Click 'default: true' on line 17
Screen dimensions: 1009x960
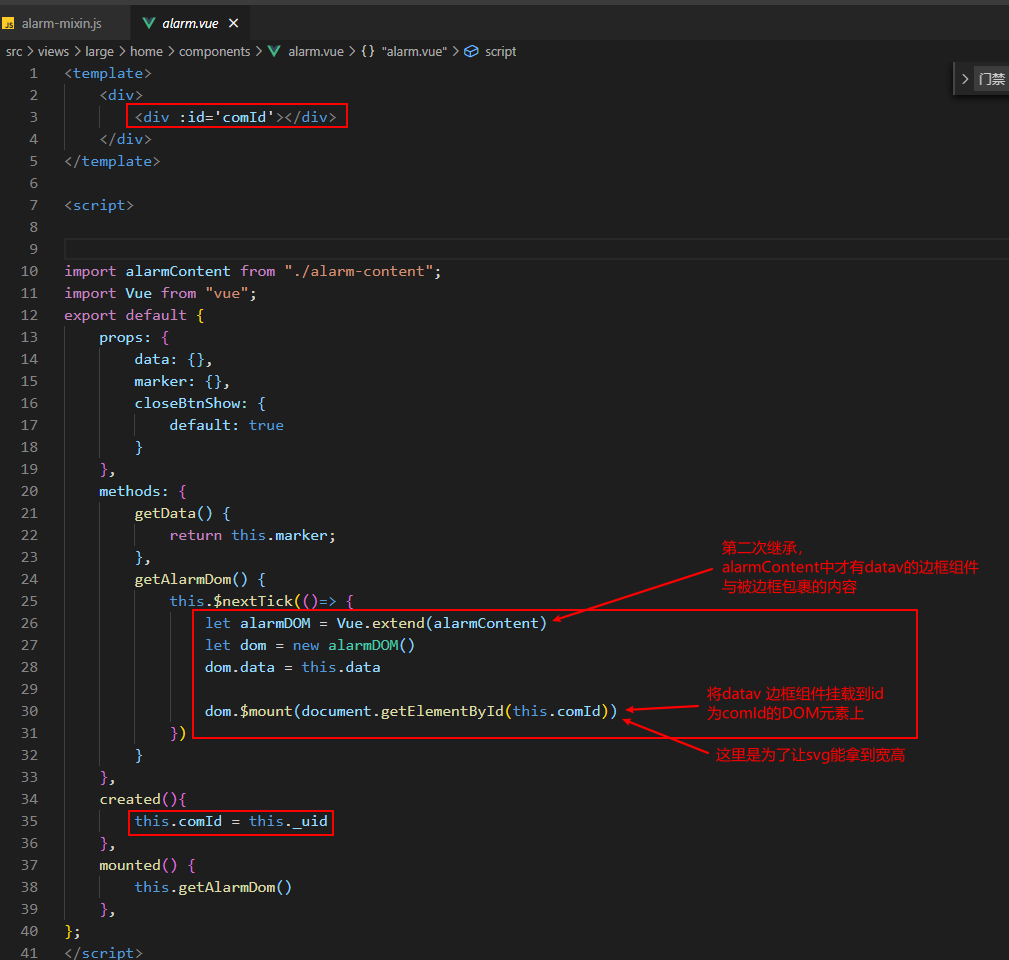[226, 425]
